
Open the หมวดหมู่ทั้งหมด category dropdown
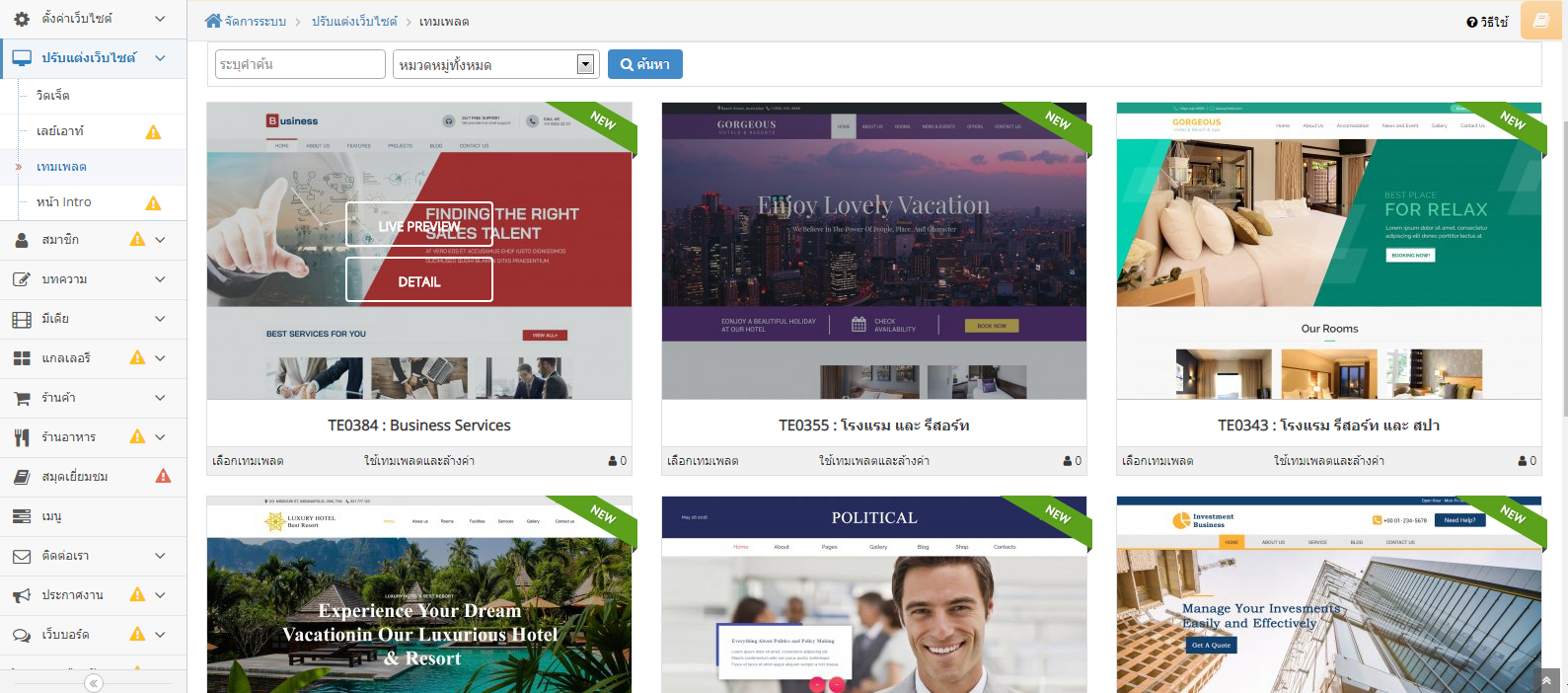click(x=495, y=64)
